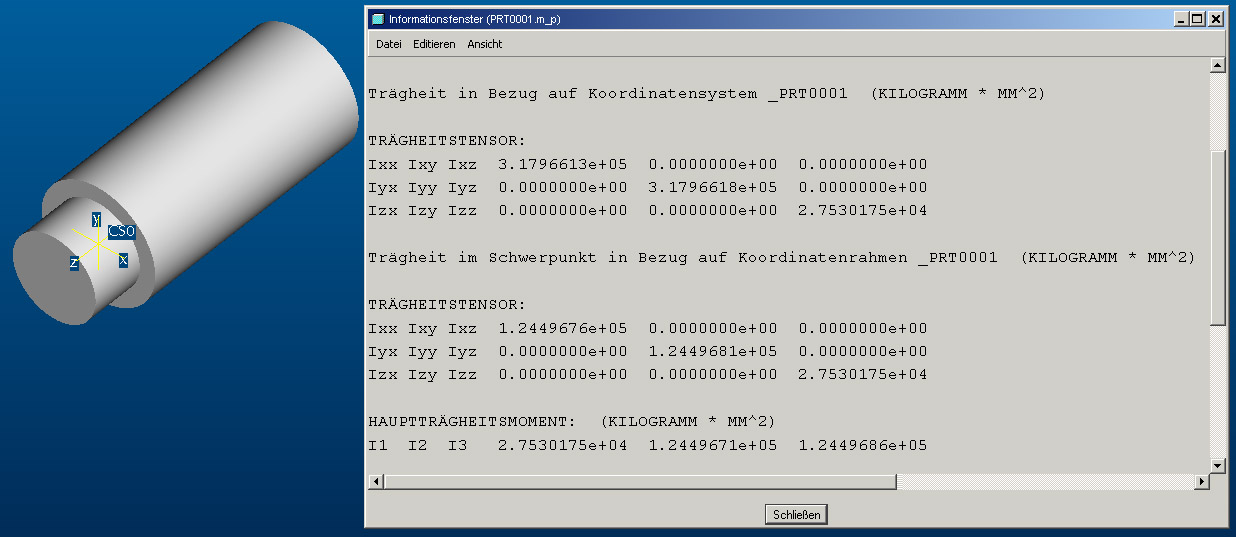Click the Informationsfenster title bar icon
Image resolution: width=1236 pixels, height=537 pixels.
click(377, 18)
